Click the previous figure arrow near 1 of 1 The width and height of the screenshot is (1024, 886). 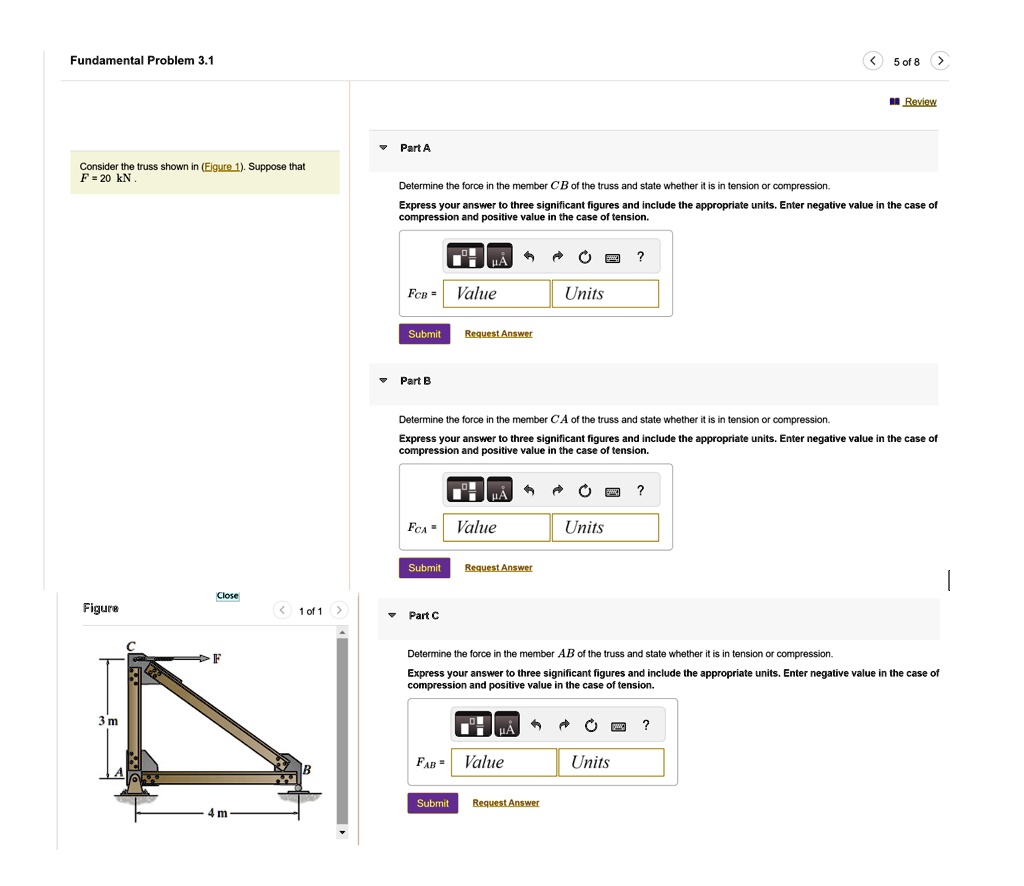point(282,609)
